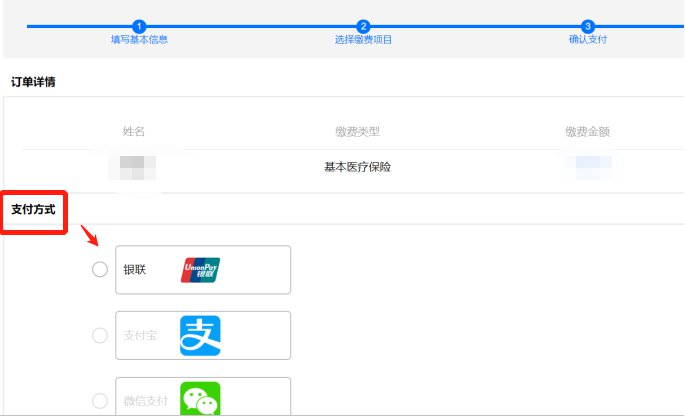Select the 基本医疗保险 table cell

point(357,167)
